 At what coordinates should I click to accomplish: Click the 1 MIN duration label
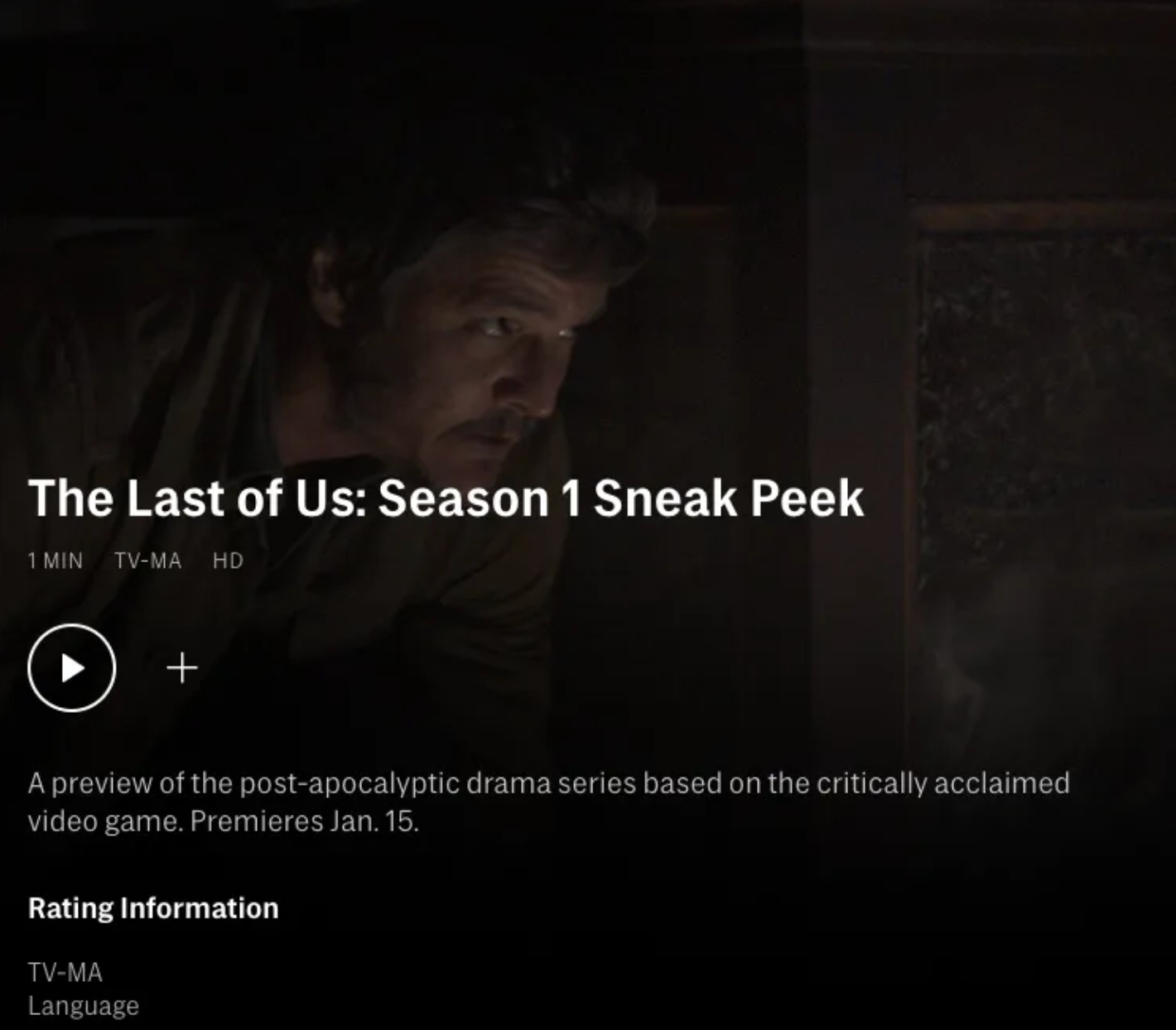coord(55,561)
